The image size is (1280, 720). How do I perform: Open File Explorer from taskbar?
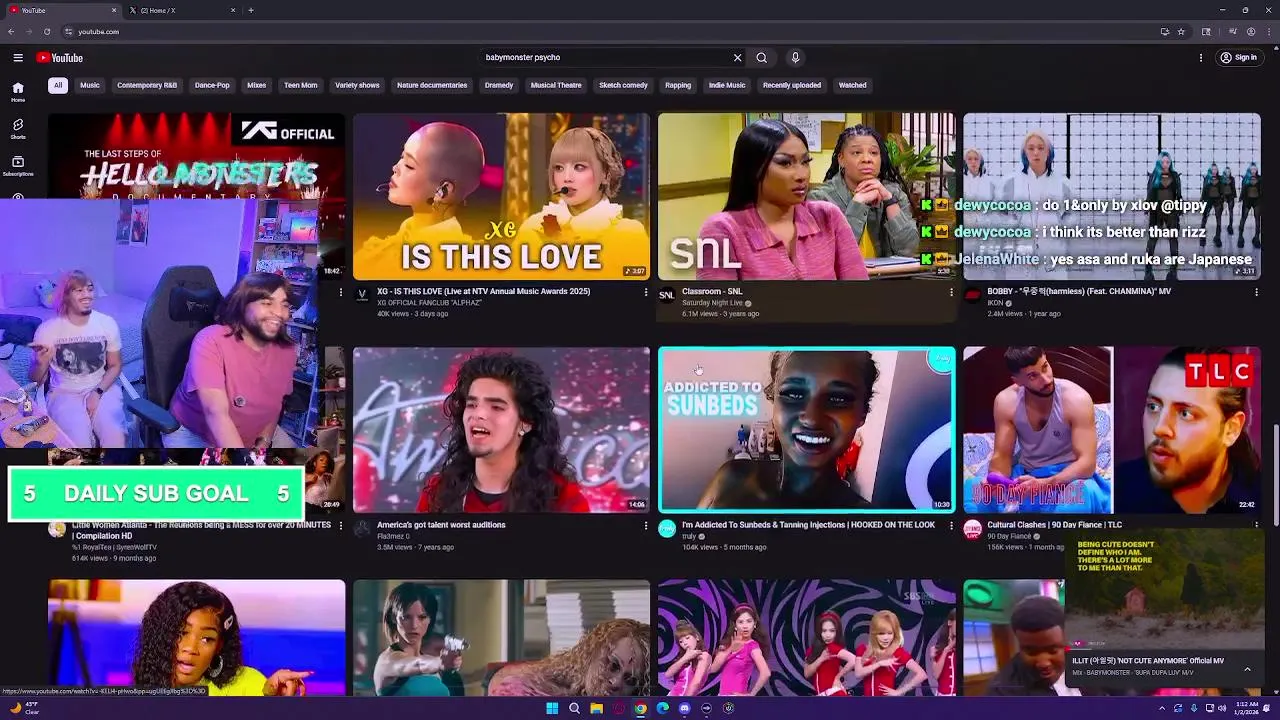click(596, 708)
